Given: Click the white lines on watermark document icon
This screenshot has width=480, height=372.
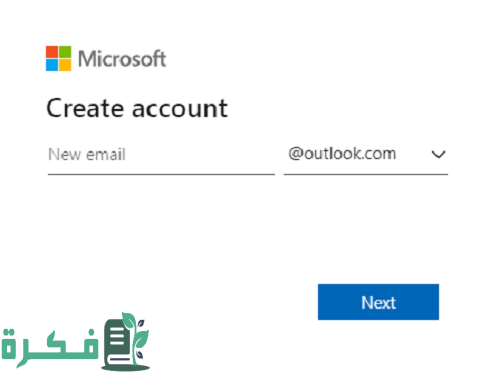Looking at the screenshot, I should point(117,337).
